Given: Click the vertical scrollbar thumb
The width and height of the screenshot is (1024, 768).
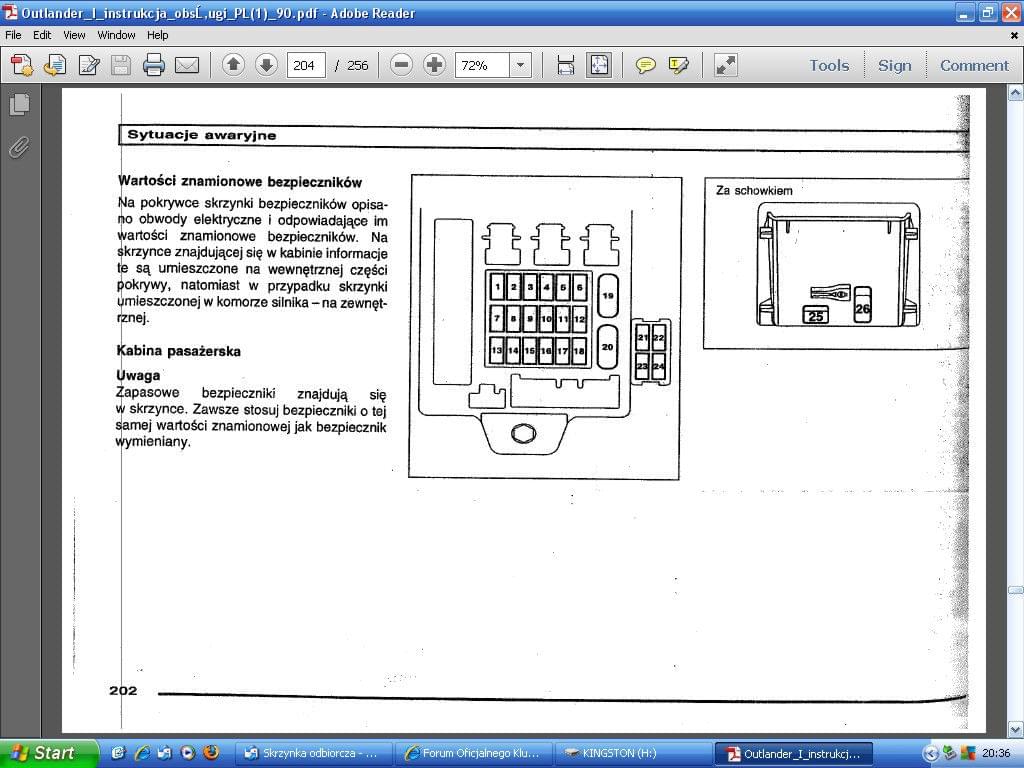Looking at the screenshot, I should coord(1016,590).
